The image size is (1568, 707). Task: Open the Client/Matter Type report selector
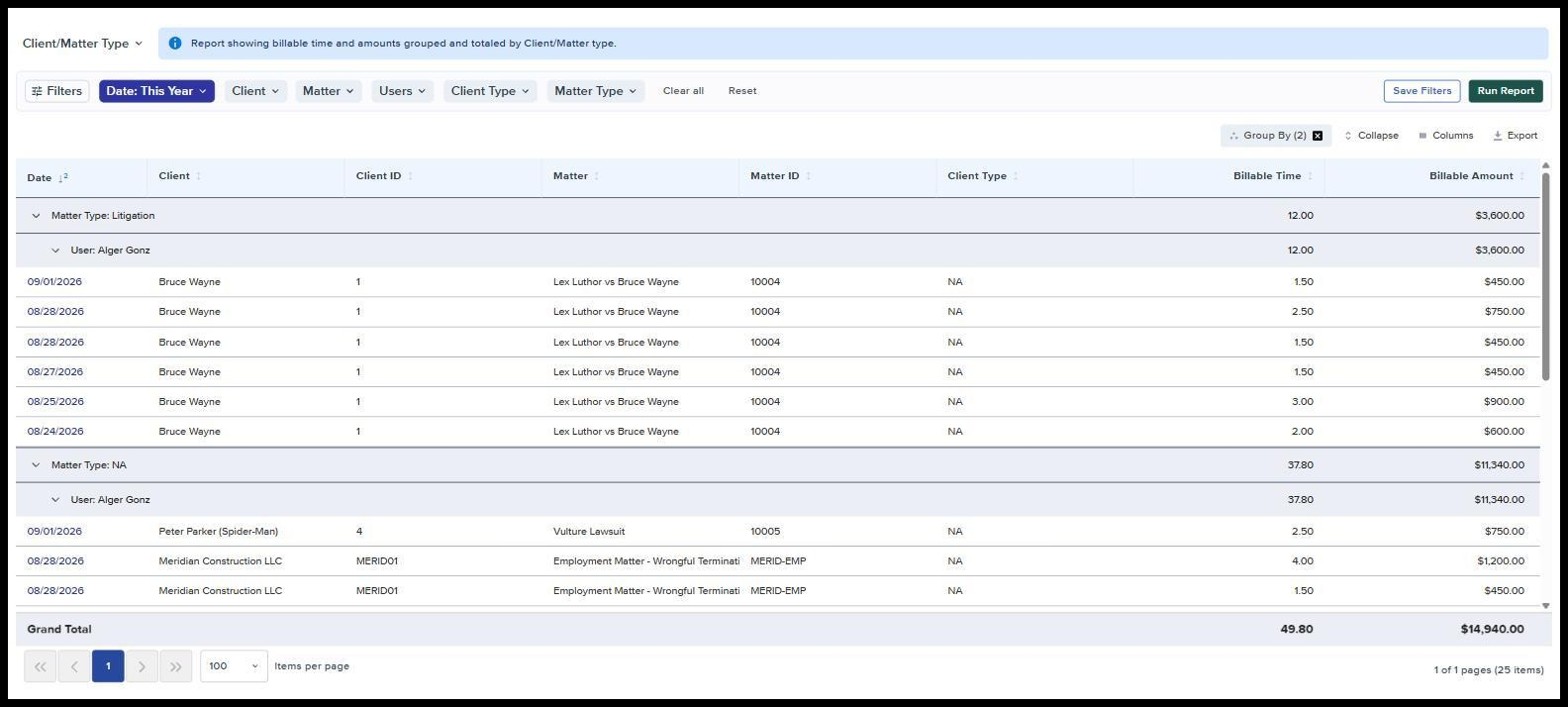(x=83, y=44)
